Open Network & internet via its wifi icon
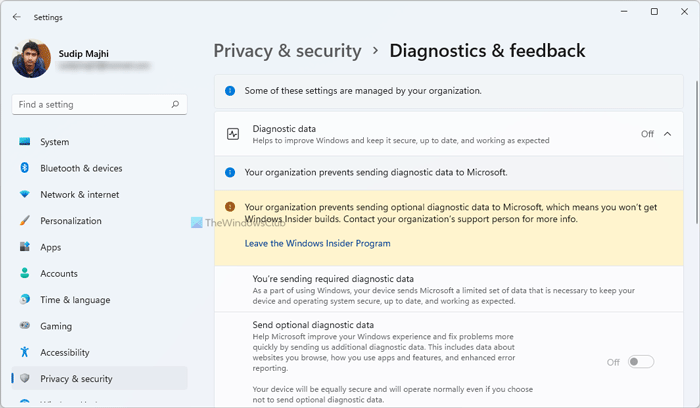 click(x=25, y=194)
